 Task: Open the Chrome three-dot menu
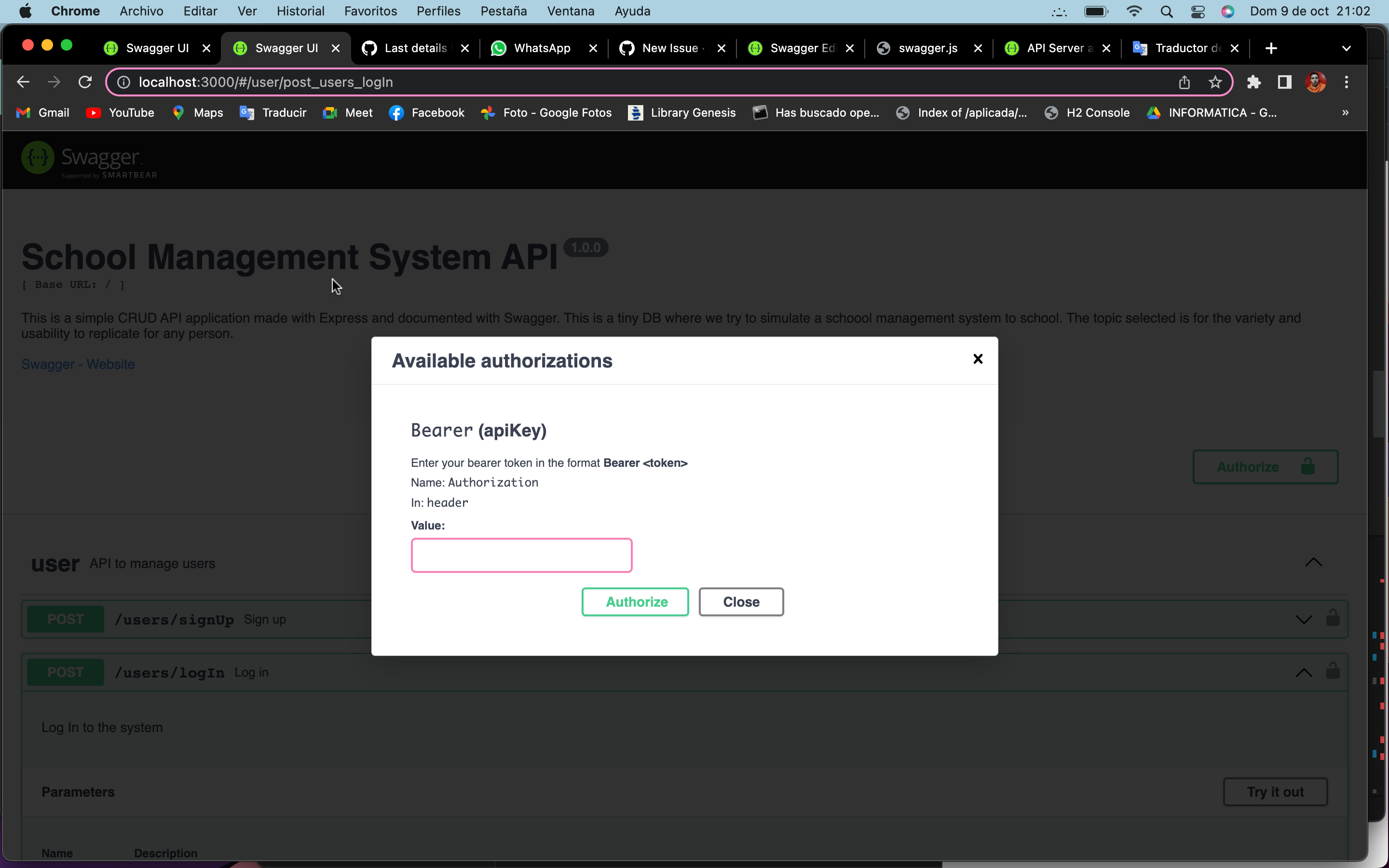click(1346, 82)
